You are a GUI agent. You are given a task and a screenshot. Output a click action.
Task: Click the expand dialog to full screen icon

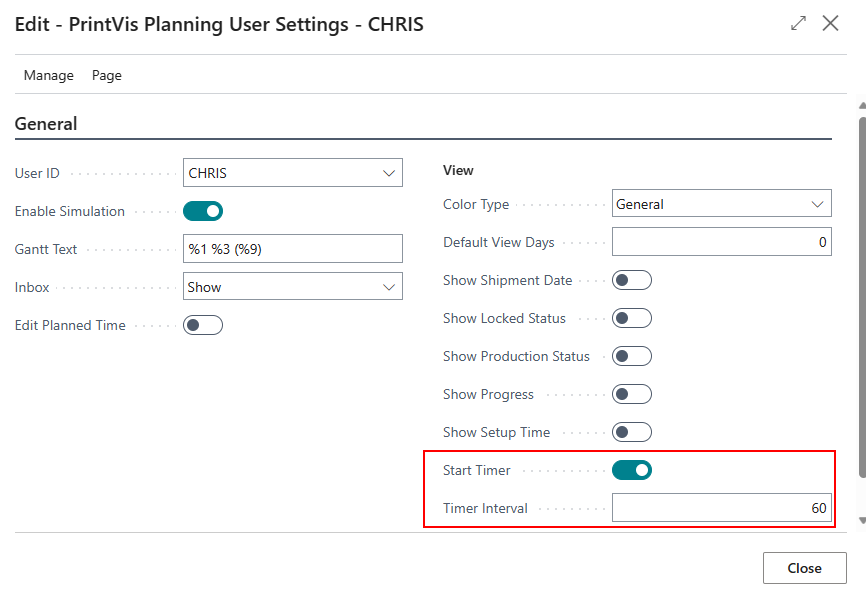pos(798,23)
